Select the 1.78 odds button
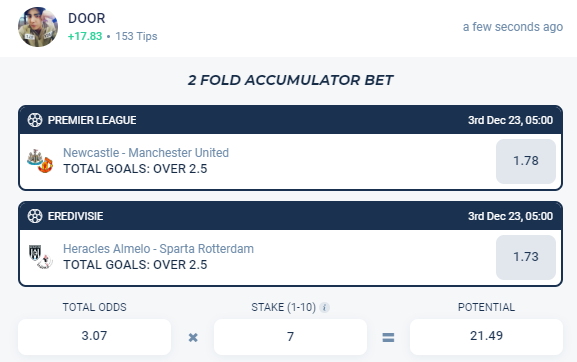The width and height of the screenshot is (577, 362). point(526,161)
